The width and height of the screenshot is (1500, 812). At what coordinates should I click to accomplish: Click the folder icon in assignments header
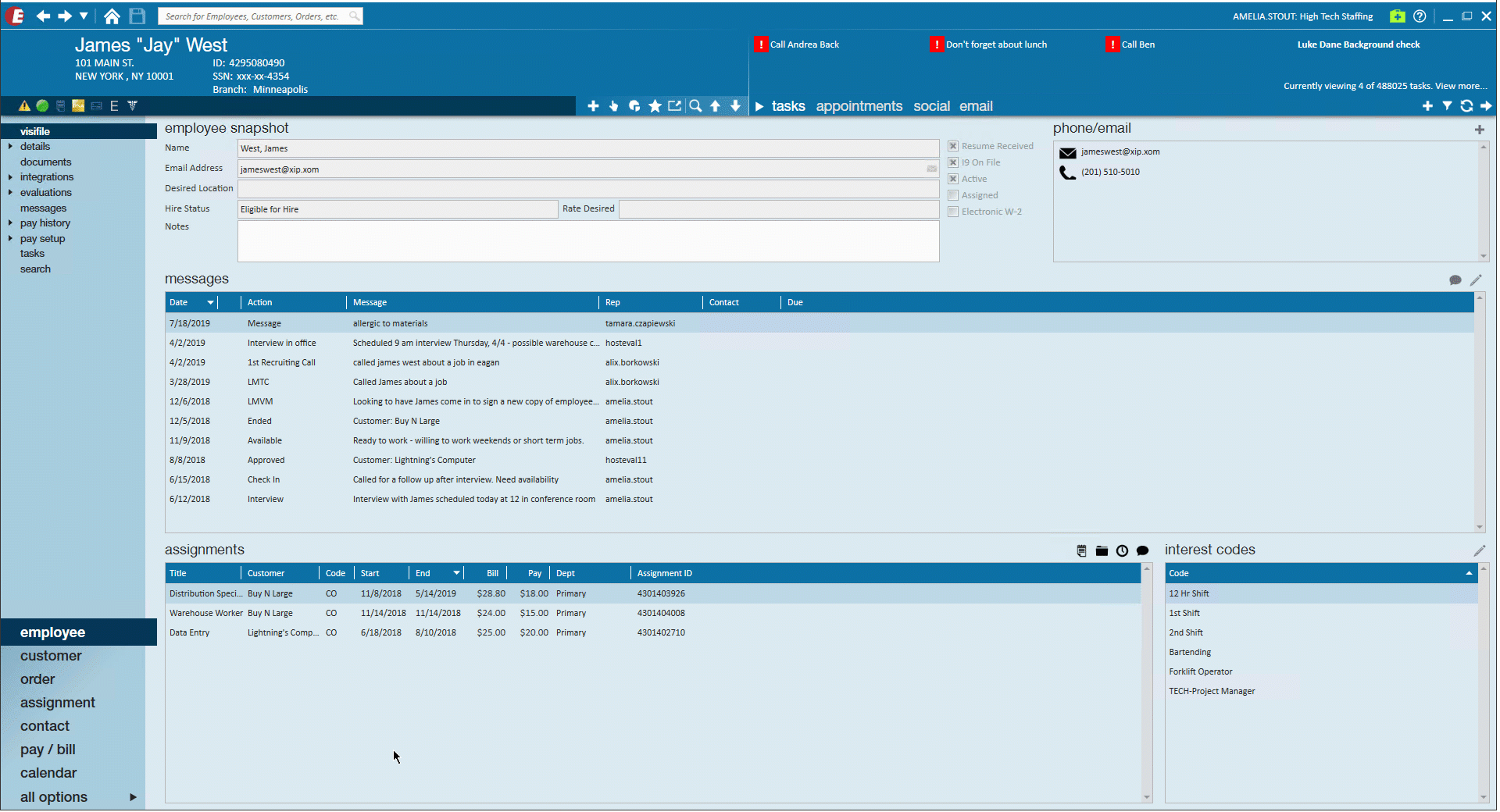(1102, 550)
